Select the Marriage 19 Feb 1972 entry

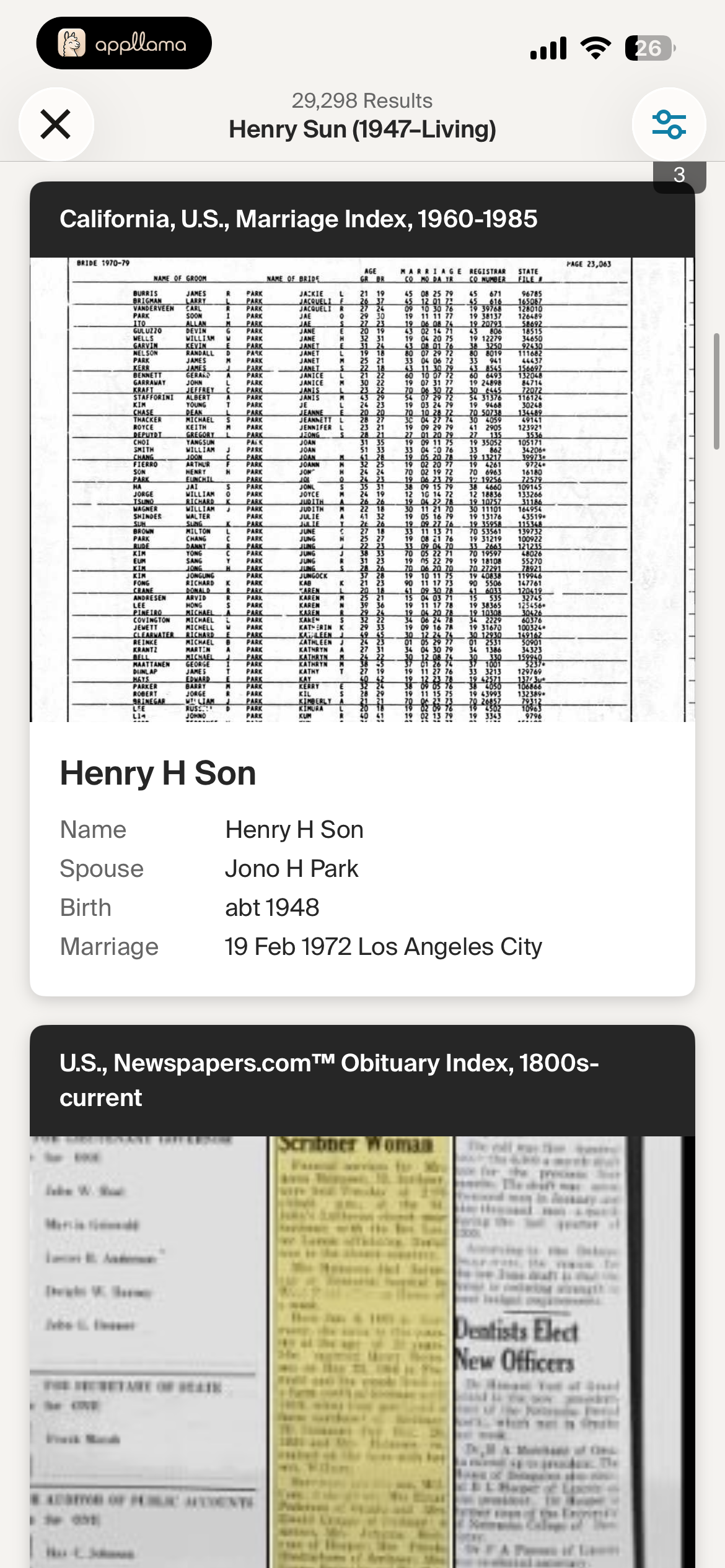click(x=362, y=946)
